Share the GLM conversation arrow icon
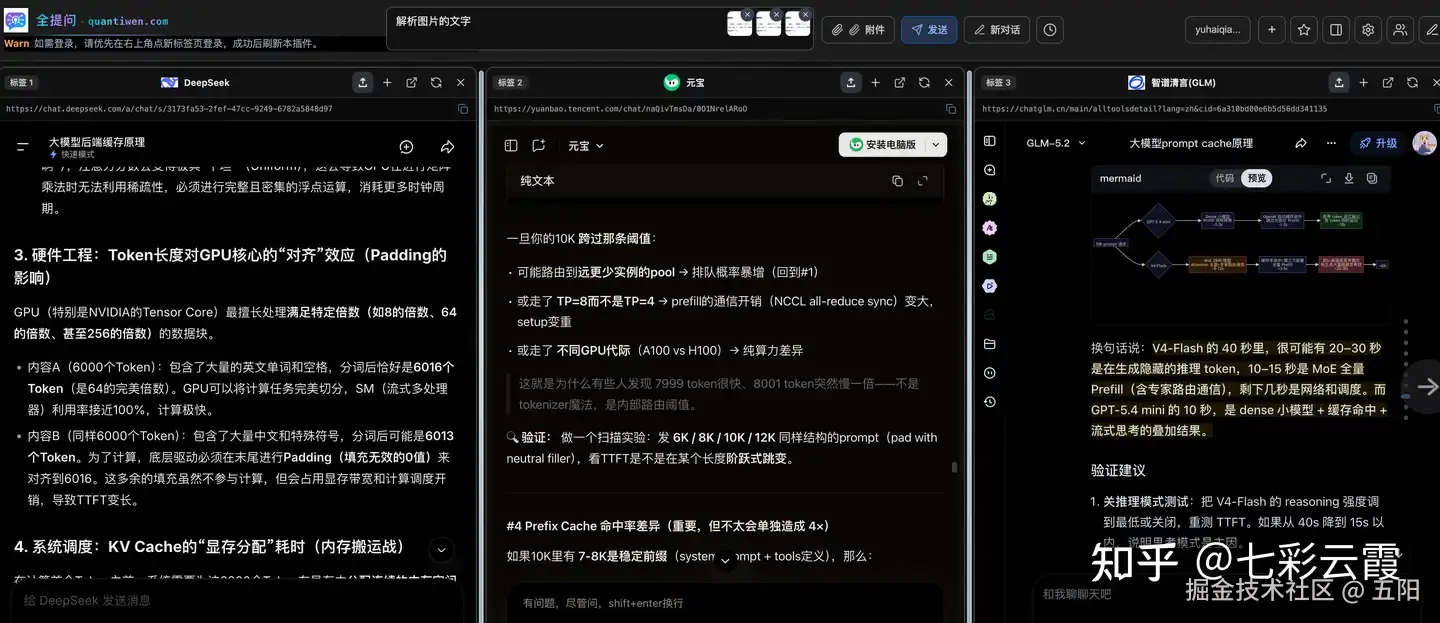This screenshot has width=1440, height=623. click(1301, 143)
